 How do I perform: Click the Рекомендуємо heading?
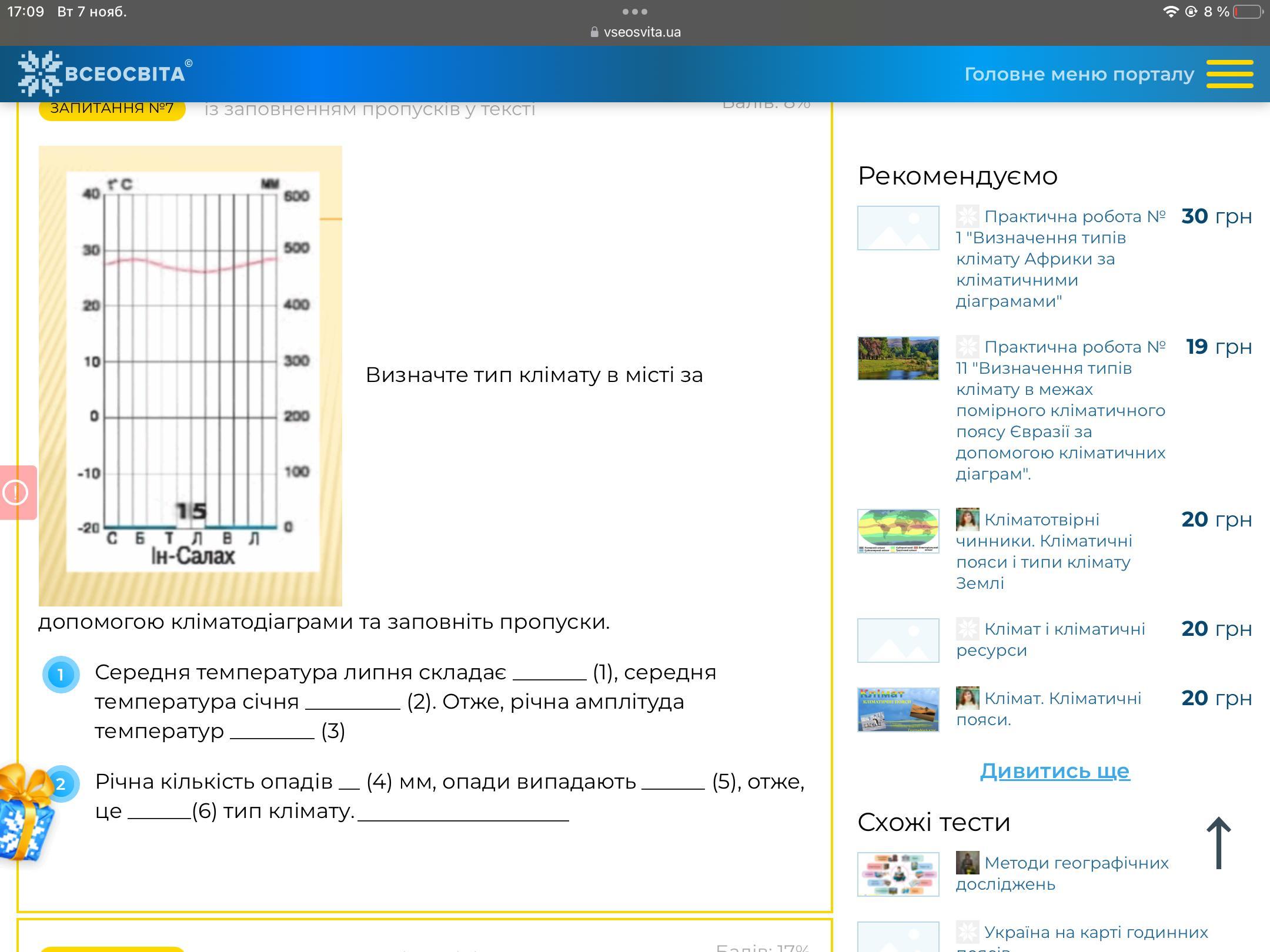[958, 176]
